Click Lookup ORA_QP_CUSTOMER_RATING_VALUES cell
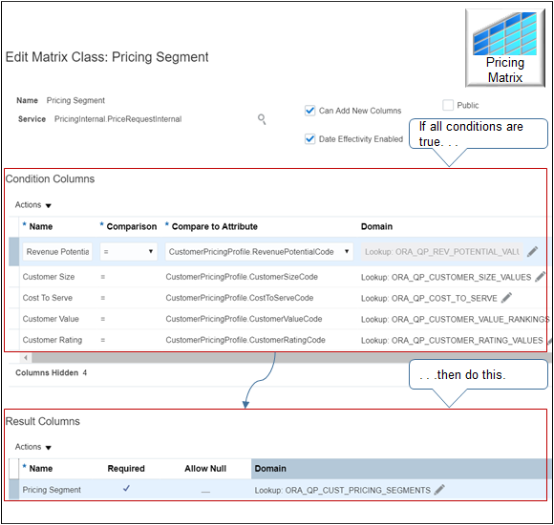This screenshot has width=554, height=525. point(452,341)
